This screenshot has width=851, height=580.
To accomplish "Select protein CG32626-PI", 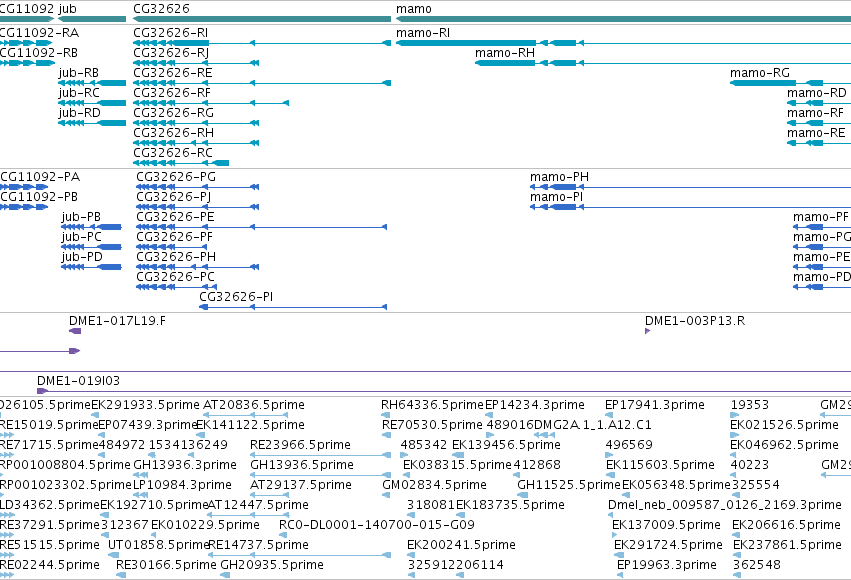I will pos(236,297).
